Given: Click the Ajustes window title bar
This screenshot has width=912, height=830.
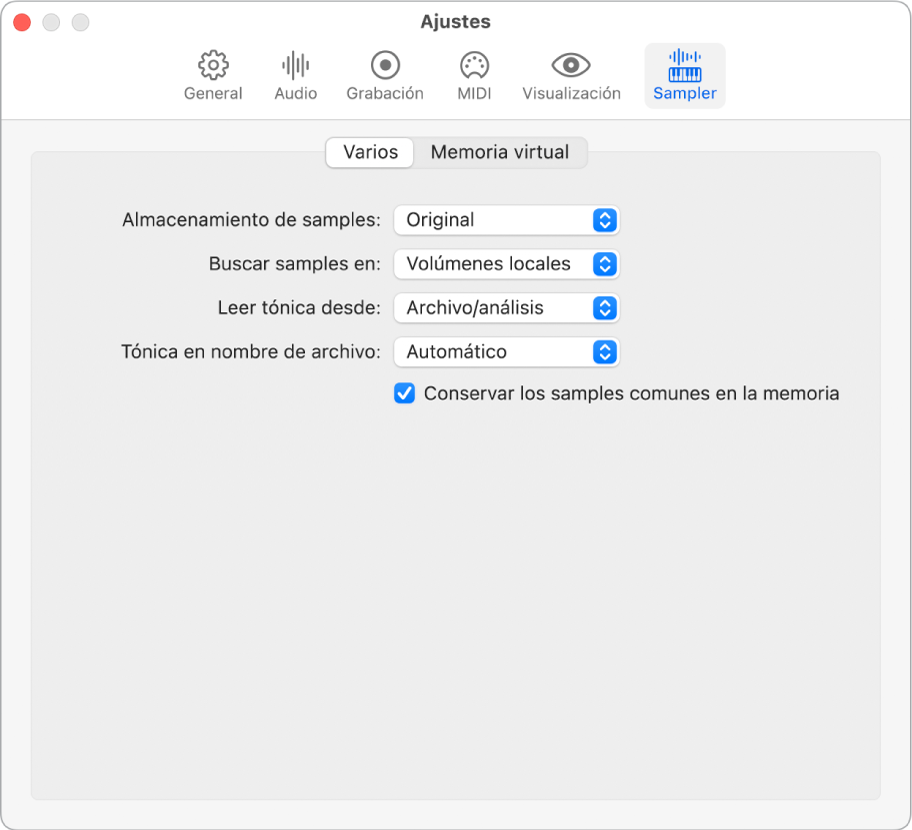Looking at the screenshot, I should coord(456,21).
